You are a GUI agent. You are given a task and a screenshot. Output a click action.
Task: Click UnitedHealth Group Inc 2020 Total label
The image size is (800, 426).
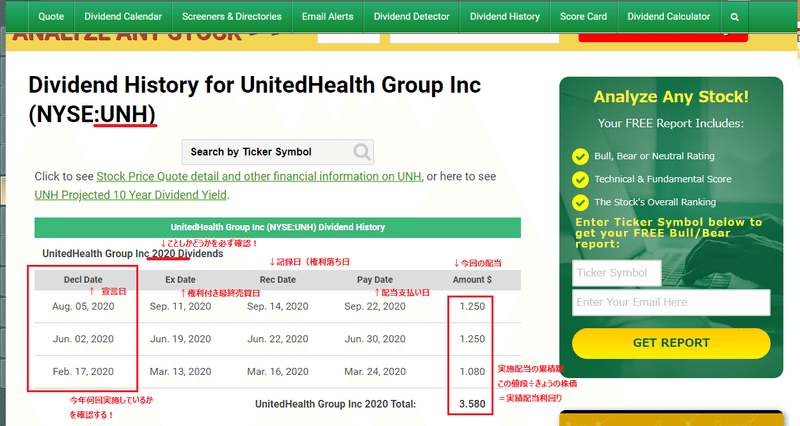tap(335, 404)
